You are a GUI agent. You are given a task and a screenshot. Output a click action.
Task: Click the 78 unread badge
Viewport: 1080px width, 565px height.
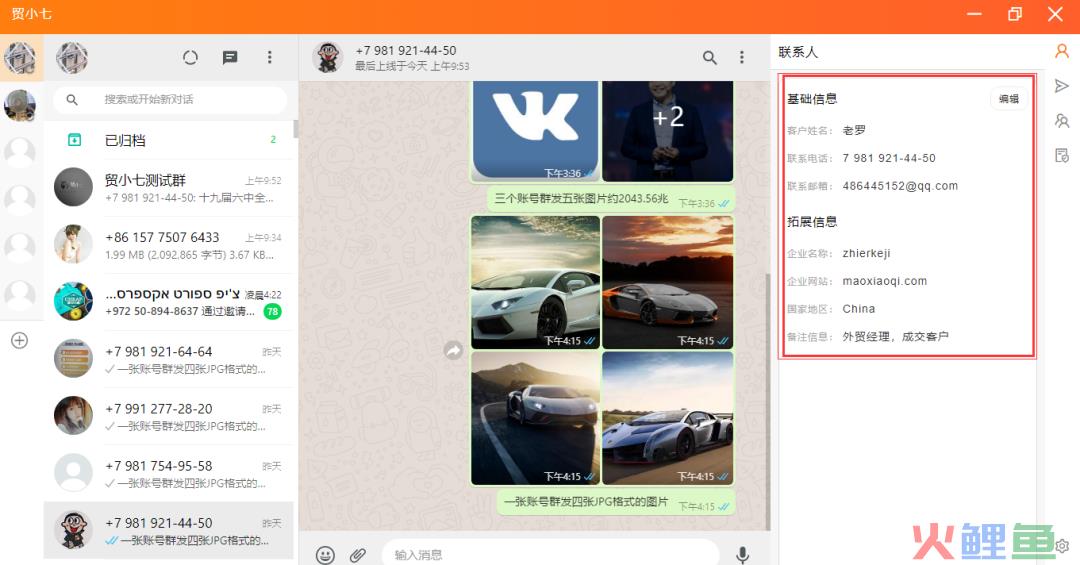click(273, 311)
